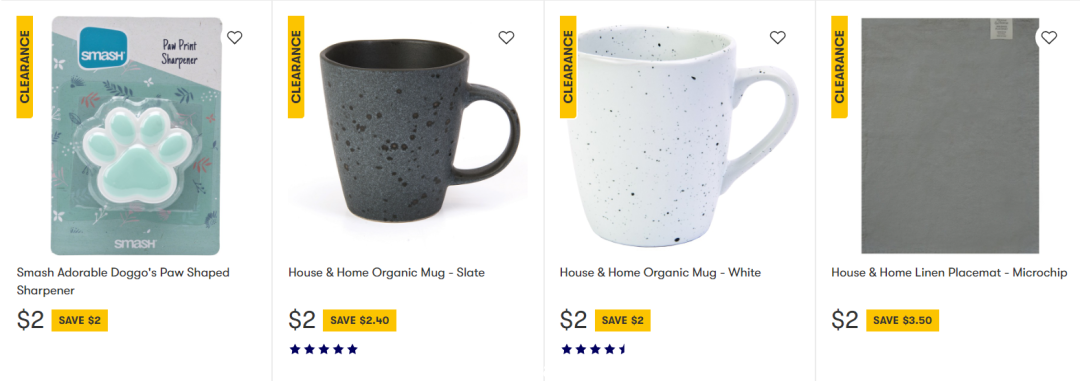Favorite the Paw Shaped Sharpener with heart icon
This screenshot has height=381, width=1080.
point(235,38)
